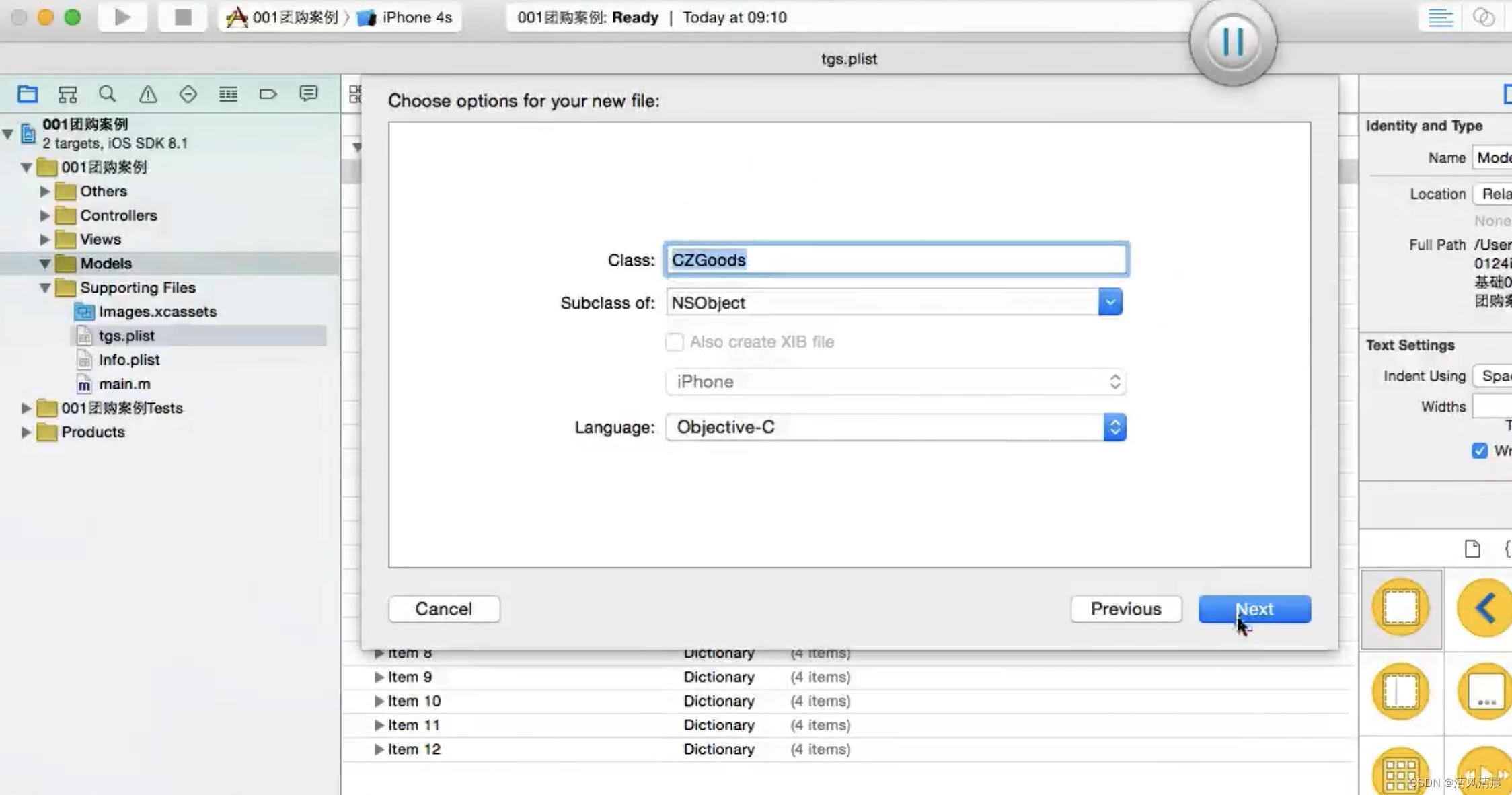Screen dimensions: 1512x795
Task: Click the Class name text field
Action: click(x=896, y=260)
